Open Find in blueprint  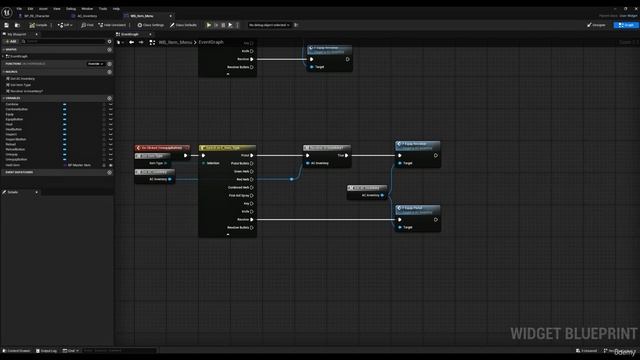[87, 25]
